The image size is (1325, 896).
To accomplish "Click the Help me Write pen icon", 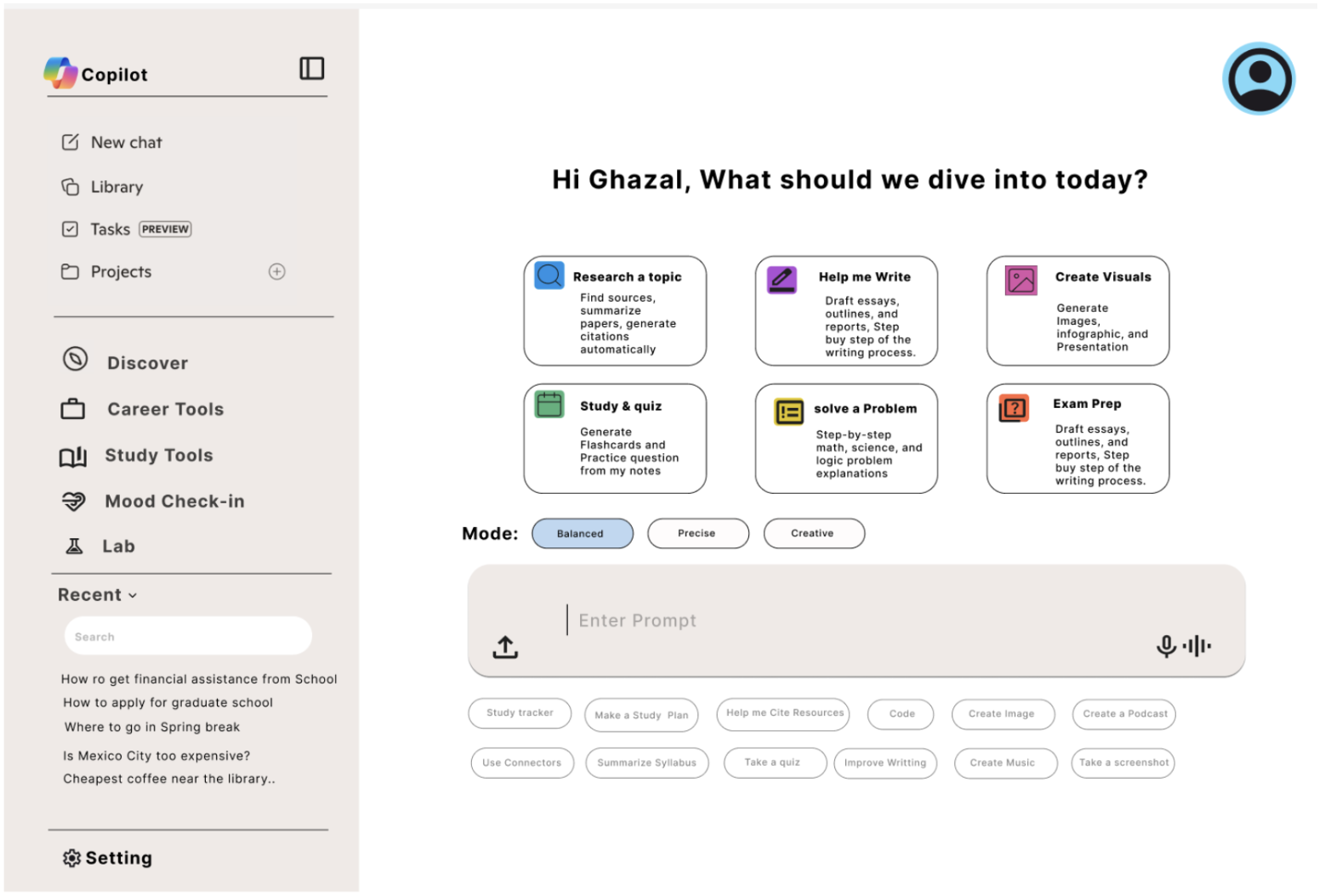I will tap(782, 279).
